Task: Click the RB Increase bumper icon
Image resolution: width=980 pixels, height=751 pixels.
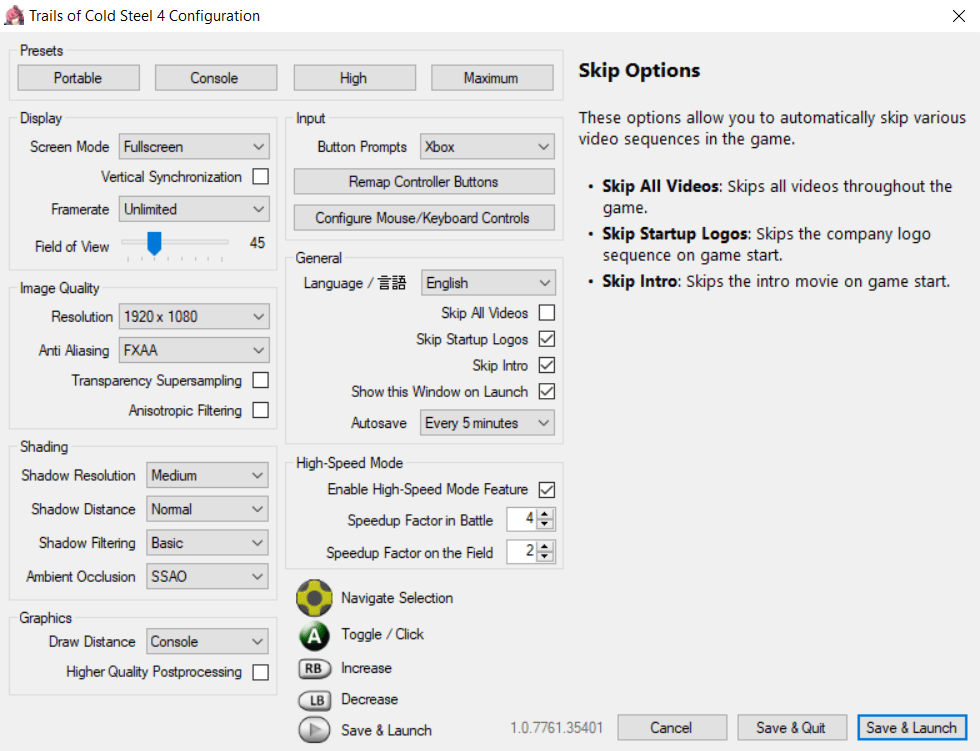Action: (314, 669)
